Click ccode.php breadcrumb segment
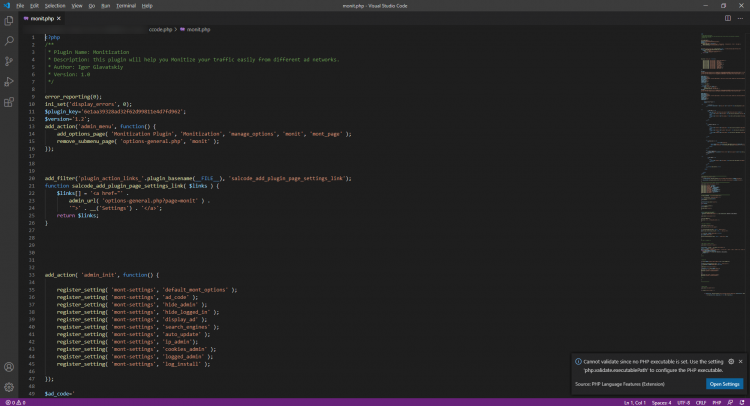 (x=160, y=30)
